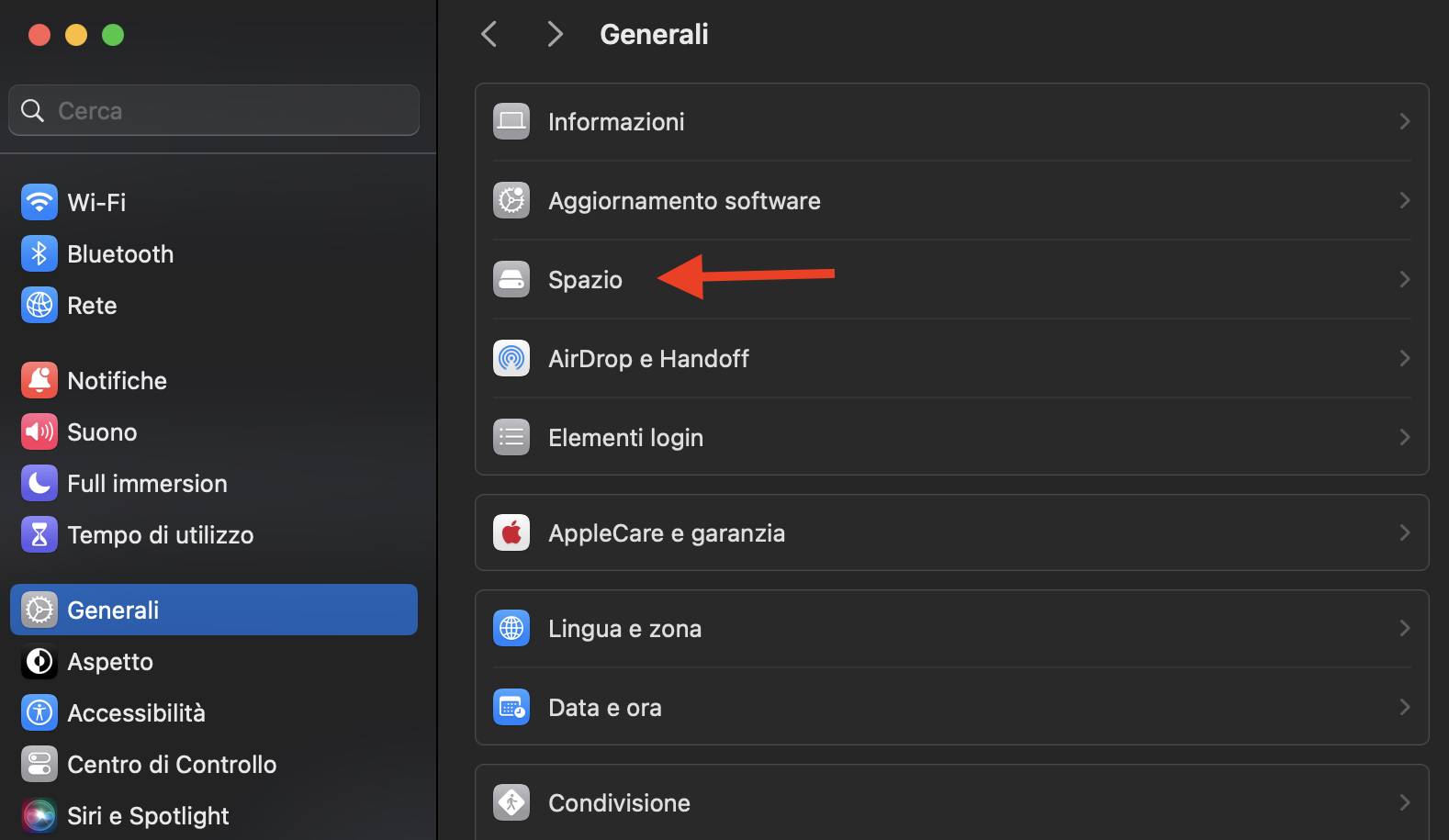Expand AirDrop e Handoff row chevron
1449x840 pixels.
tap(1404, 358)
